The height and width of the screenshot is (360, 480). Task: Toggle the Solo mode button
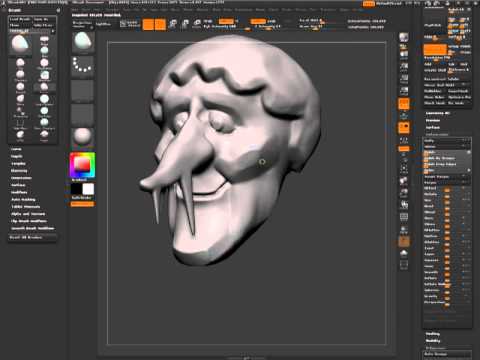[x=404, y=253]
